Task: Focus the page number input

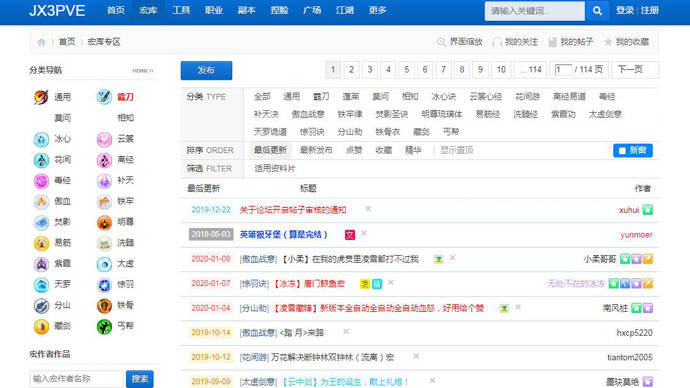Action: click(x=563, y=70)
